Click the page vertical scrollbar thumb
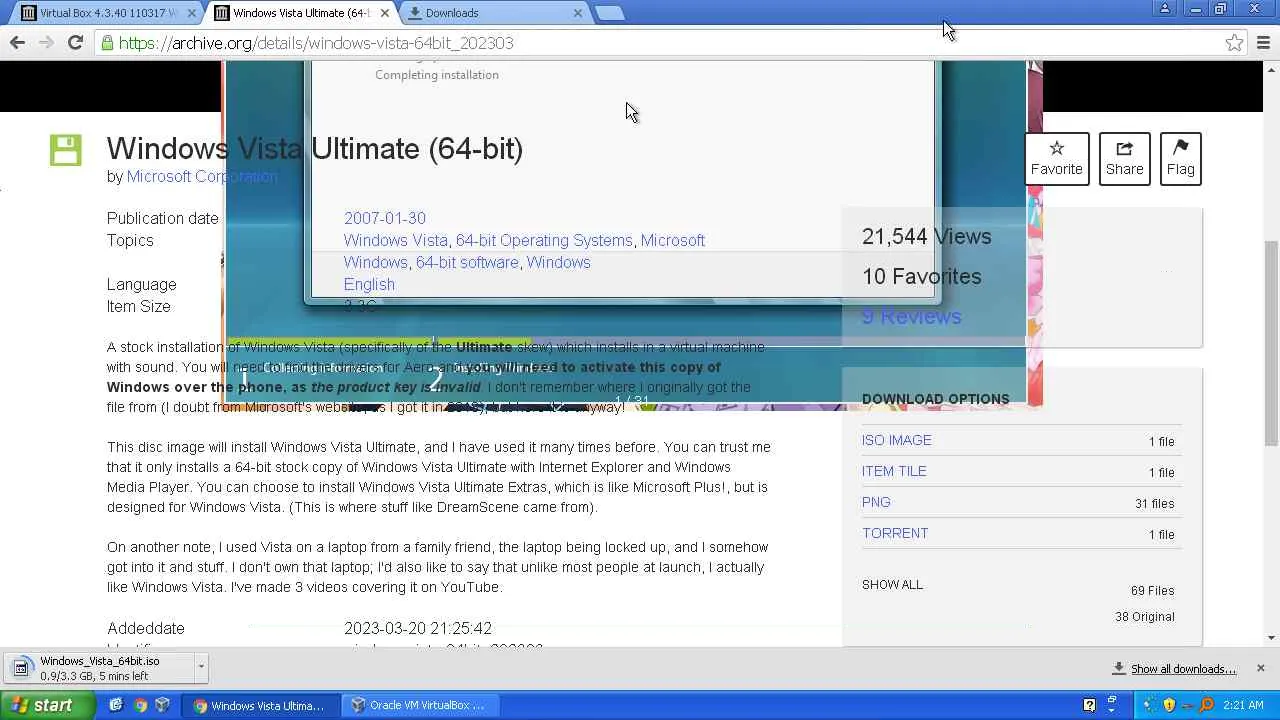This screenshot has height=720, width=1280. point(1271,342)
